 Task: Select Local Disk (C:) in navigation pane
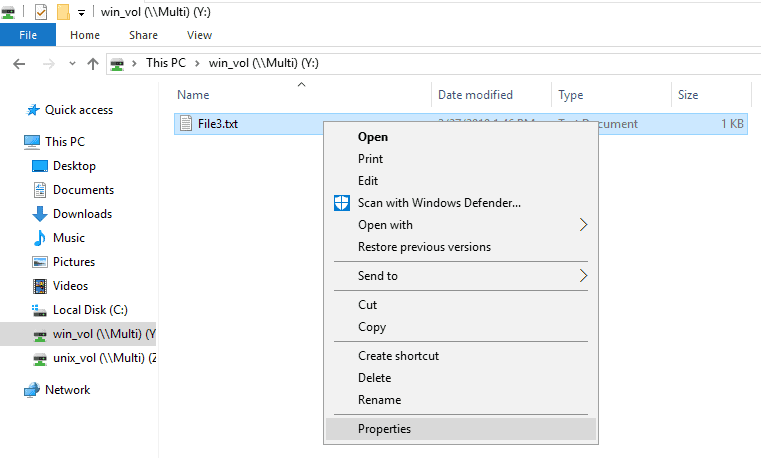pos(90,310)
